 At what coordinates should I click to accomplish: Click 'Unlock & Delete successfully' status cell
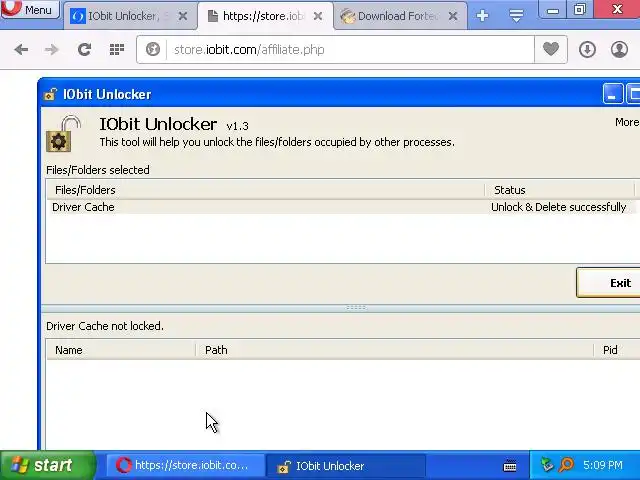pos(558,207)
